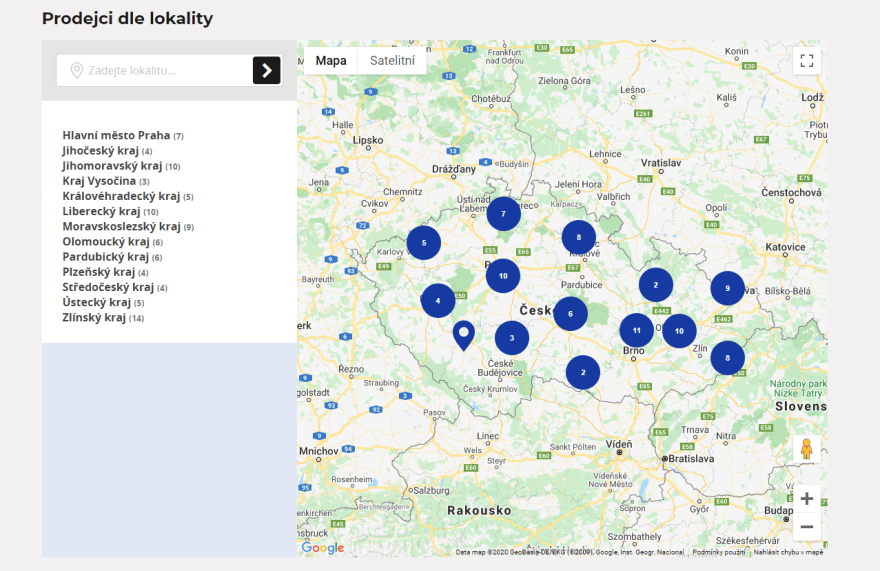The height and width of the screenshot is (571, 880).
Task: Select Plzeňský kraj region
Action: click(106, 272)
